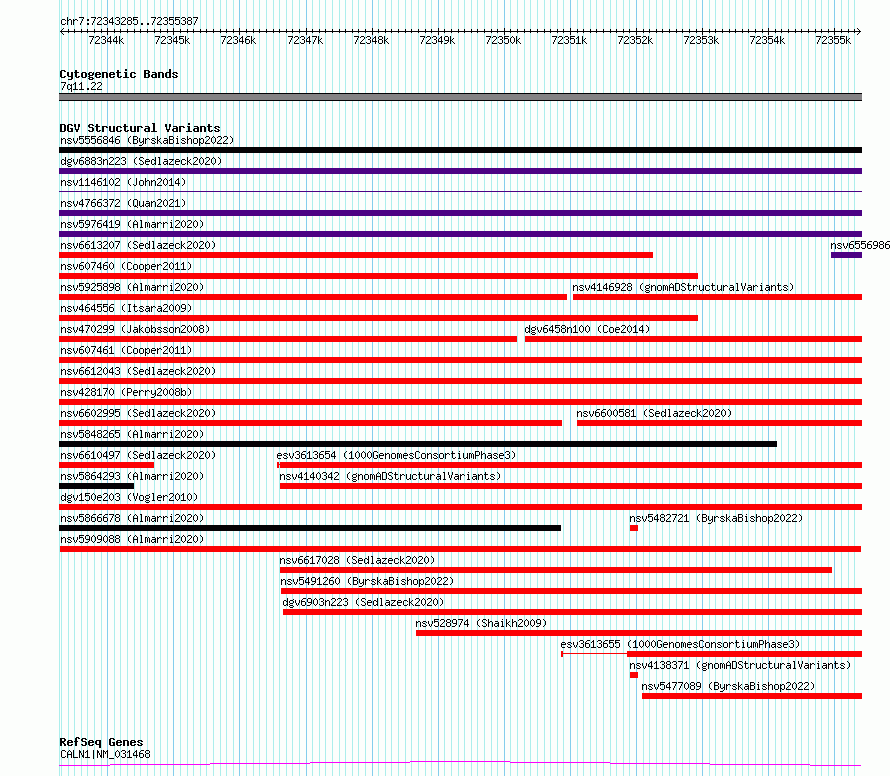The image size is (890, 776).
Task: Click nsv5491260 (ByrskaBishop2022) label
Action: 367,581
